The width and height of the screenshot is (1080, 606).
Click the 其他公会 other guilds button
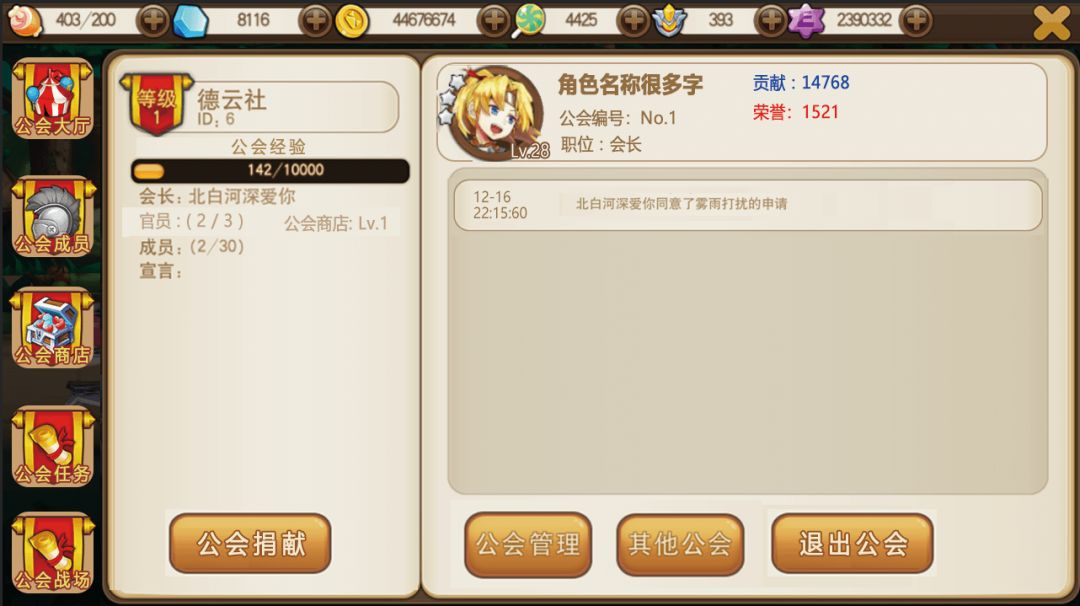pyautogui.click(x=680, y=545)
